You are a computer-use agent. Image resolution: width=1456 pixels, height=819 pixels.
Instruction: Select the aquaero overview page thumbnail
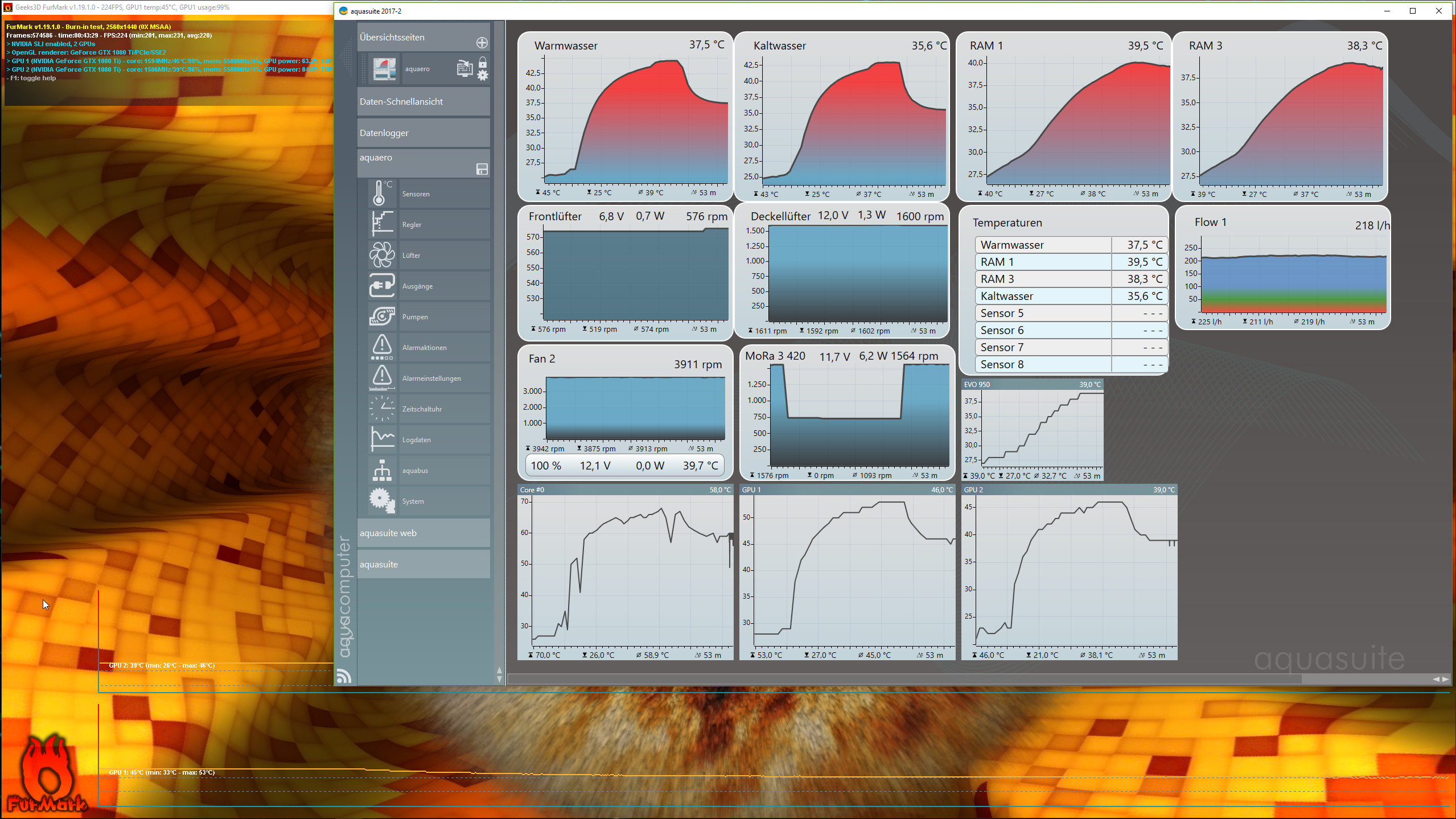click(384, 69)
